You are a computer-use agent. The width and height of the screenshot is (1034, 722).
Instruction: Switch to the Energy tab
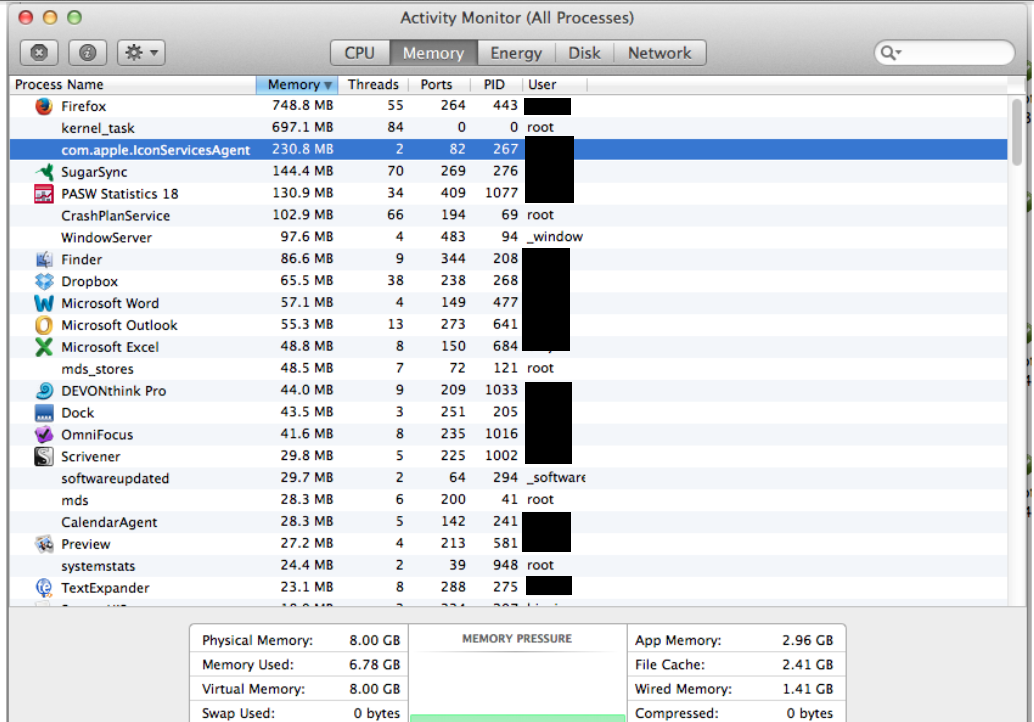tap(516, 53)
